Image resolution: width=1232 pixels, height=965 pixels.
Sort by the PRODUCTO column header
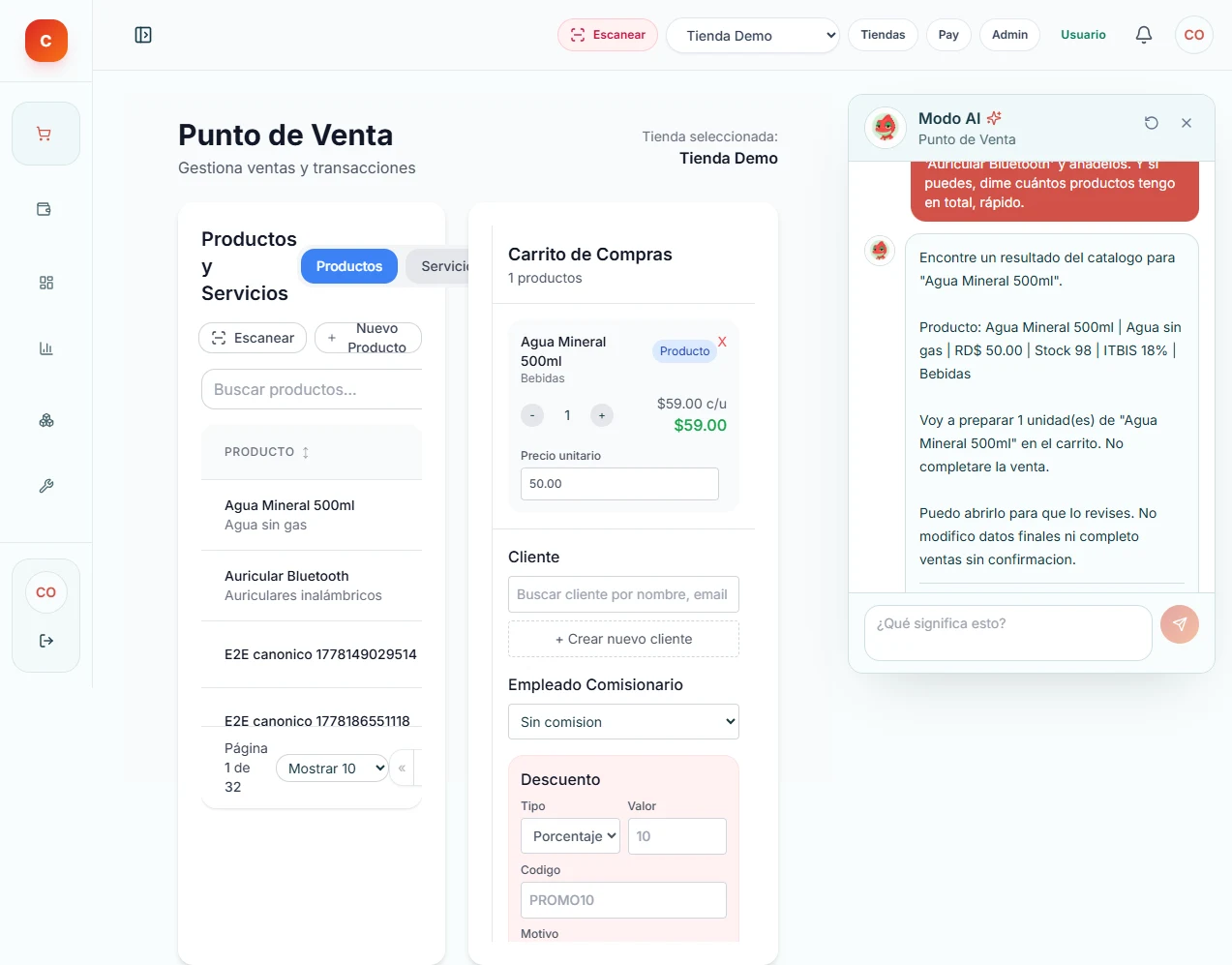[x=267, y=452]
